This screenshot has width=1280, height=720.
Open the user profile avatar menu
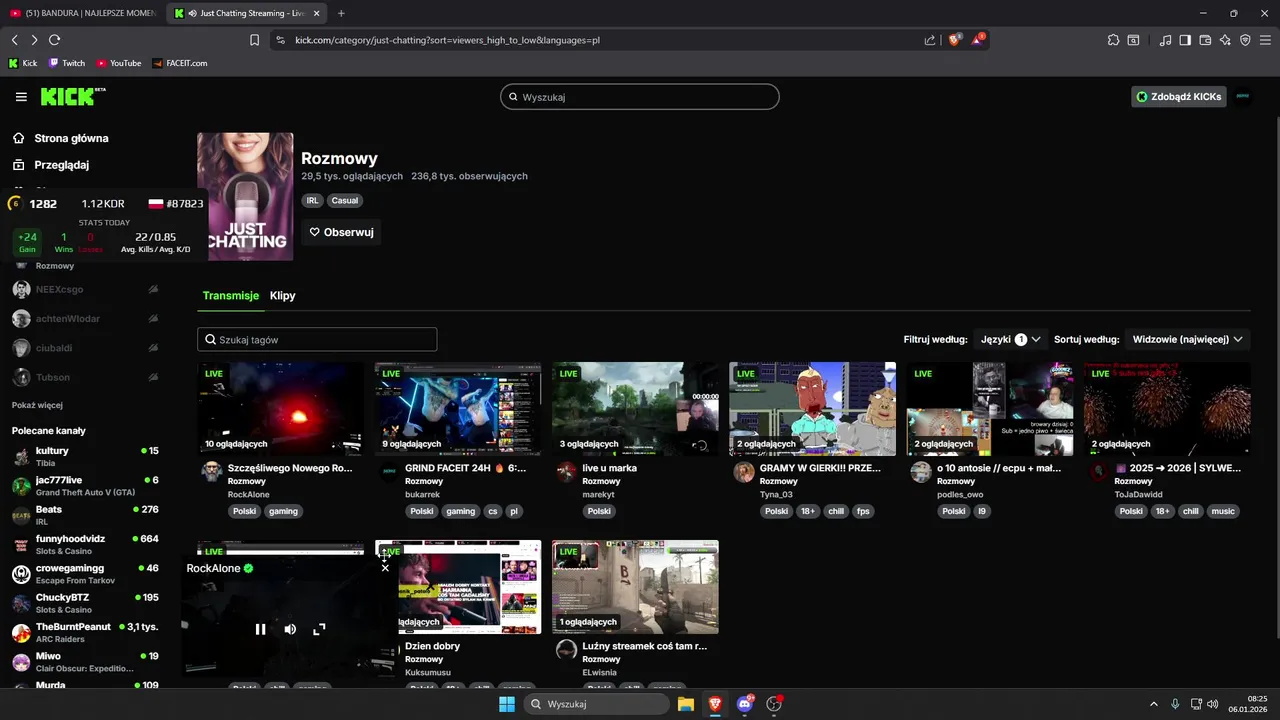tap(1243, 97)
